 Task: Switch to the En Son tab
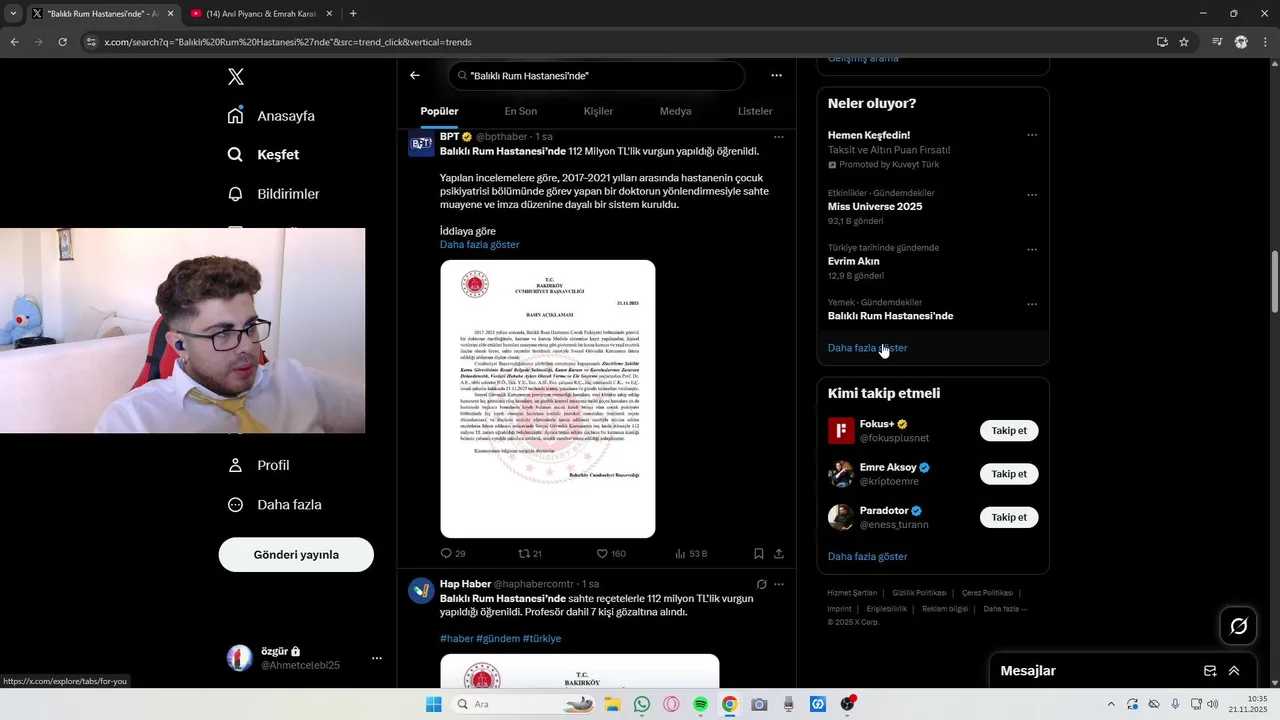[520, 111]
